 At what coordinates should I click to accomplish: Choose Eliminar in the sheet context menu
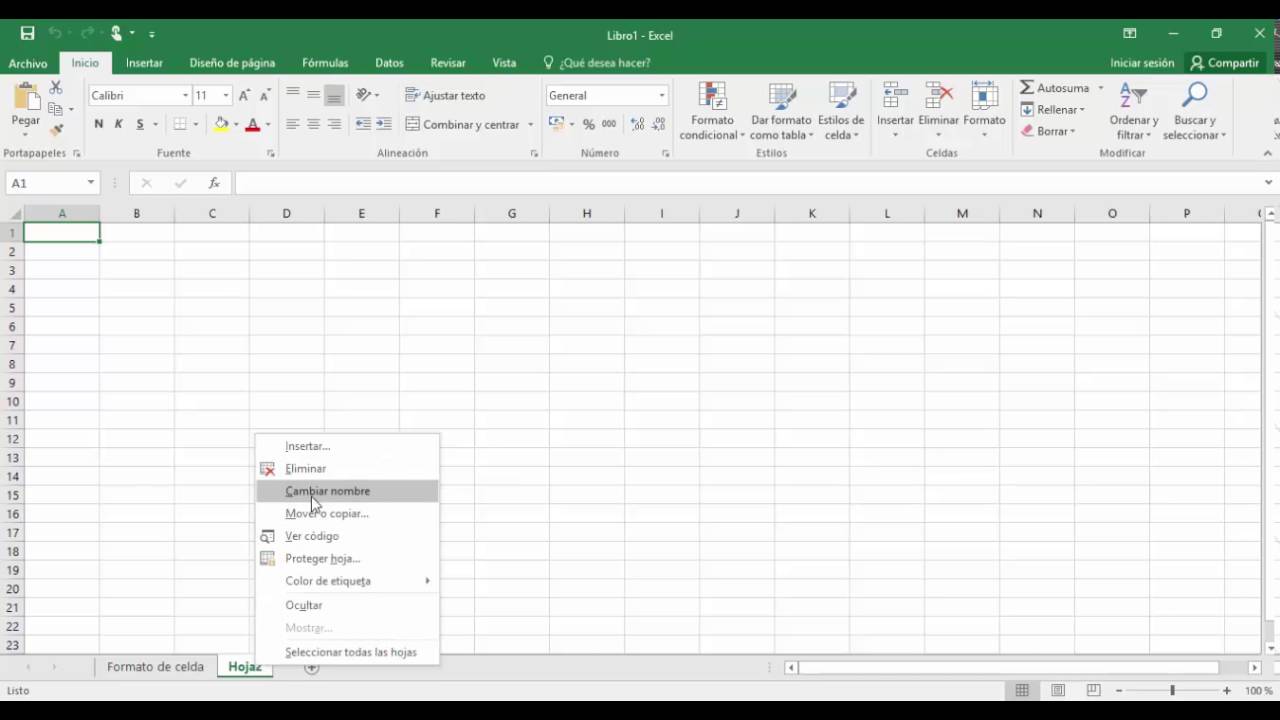[347, 469]
